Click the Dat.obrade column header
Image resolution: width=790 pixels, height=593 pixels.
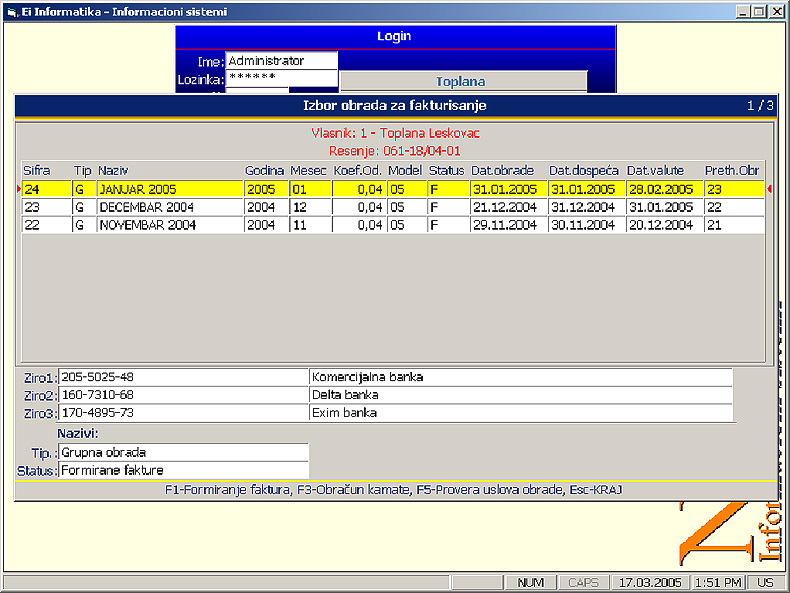502,171
